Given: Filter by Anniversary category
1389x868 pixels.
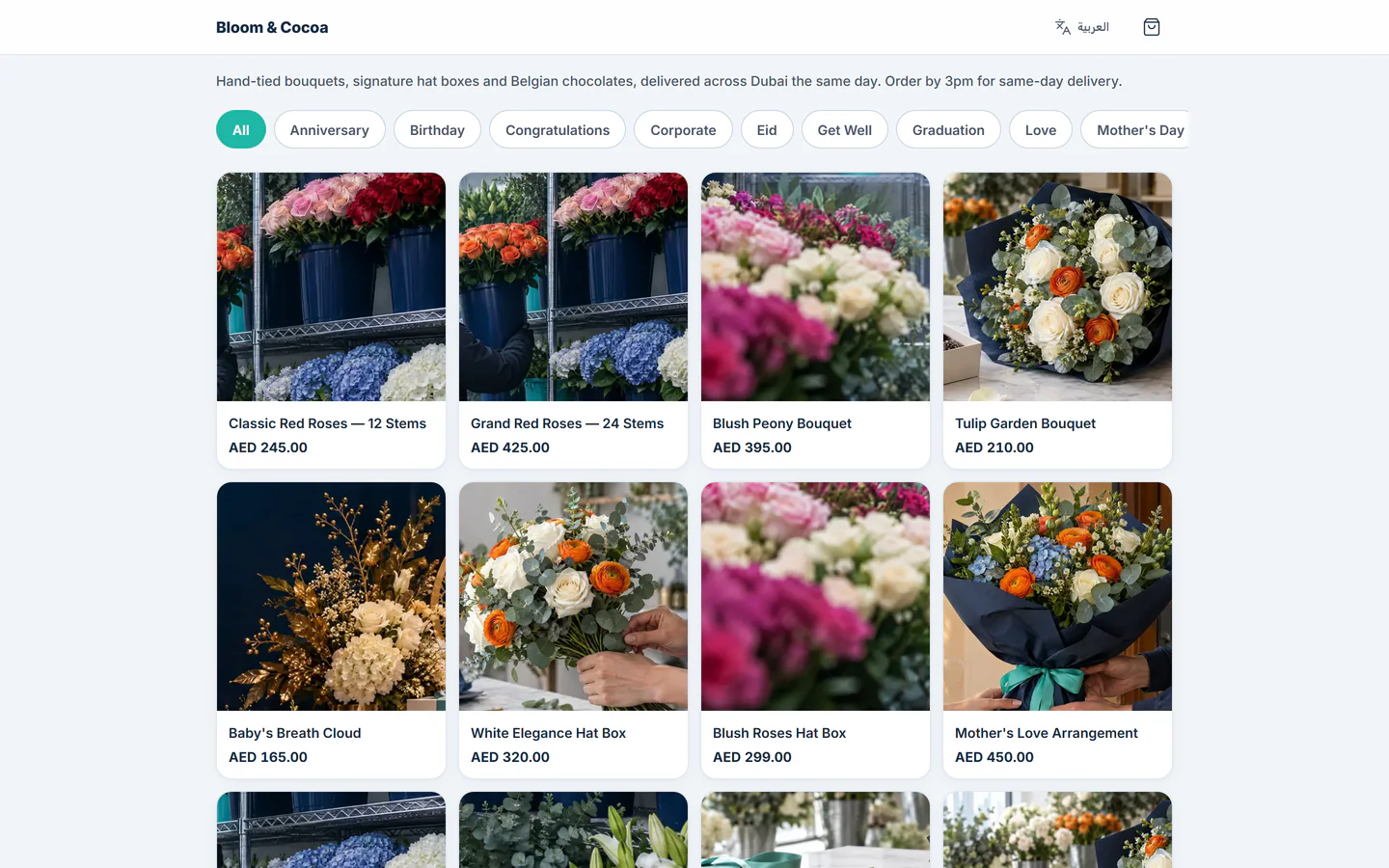Looking at the screenshot, I should [330, 129].
